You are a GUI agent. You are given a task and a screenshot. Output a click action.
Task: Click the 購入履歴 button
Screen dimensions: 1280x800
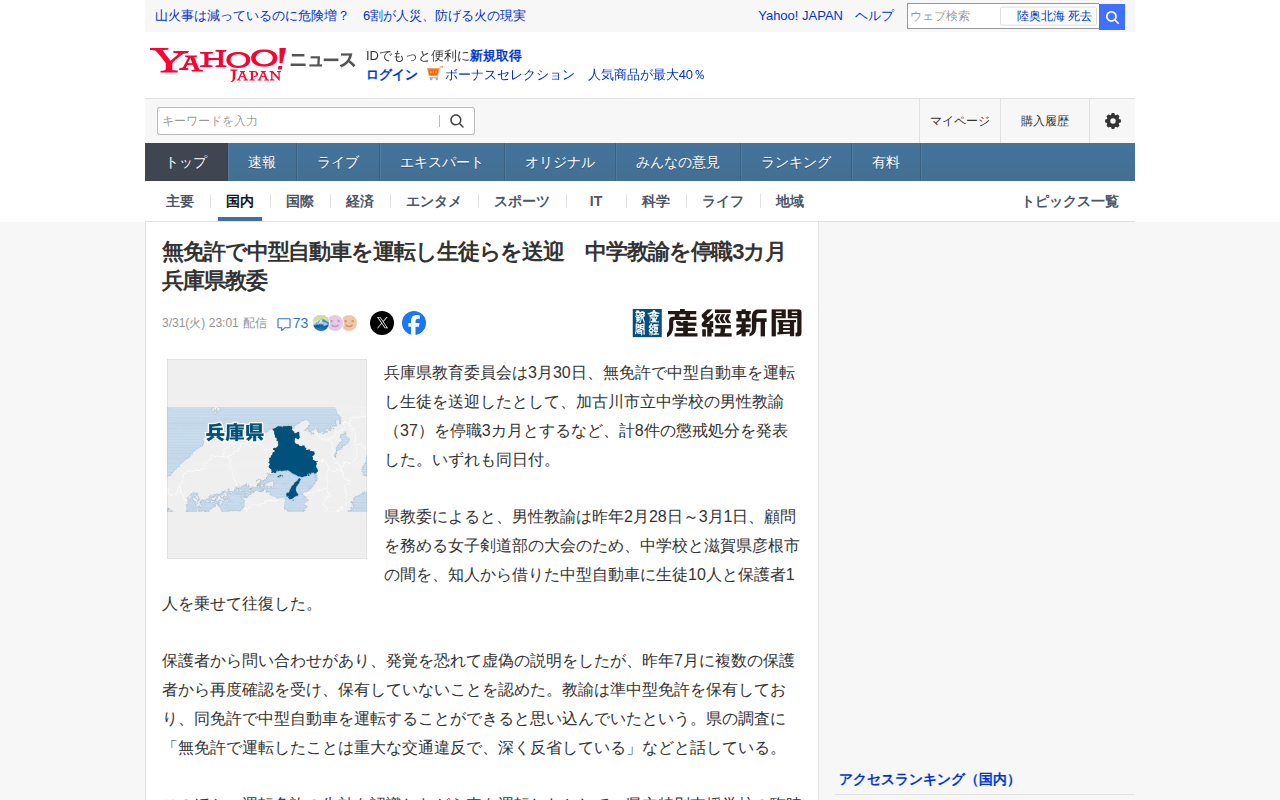[1045, 121]
